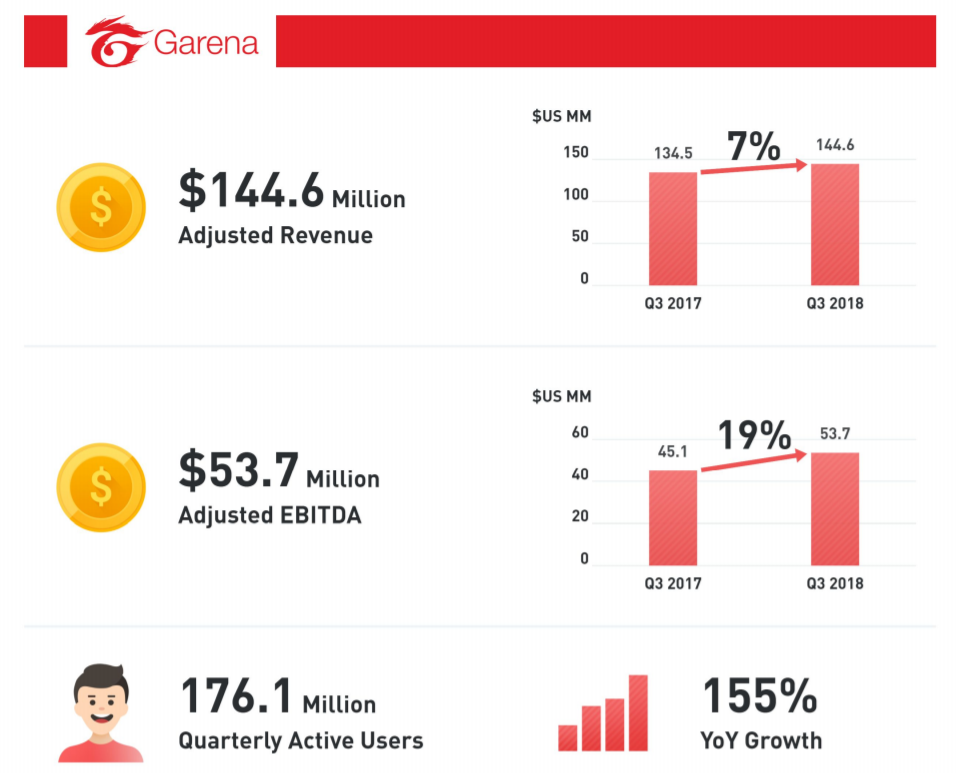Click the "Adjusted EBITDA" label
Viewport: 956px width, 773px height.
click(x=270, y=515)
